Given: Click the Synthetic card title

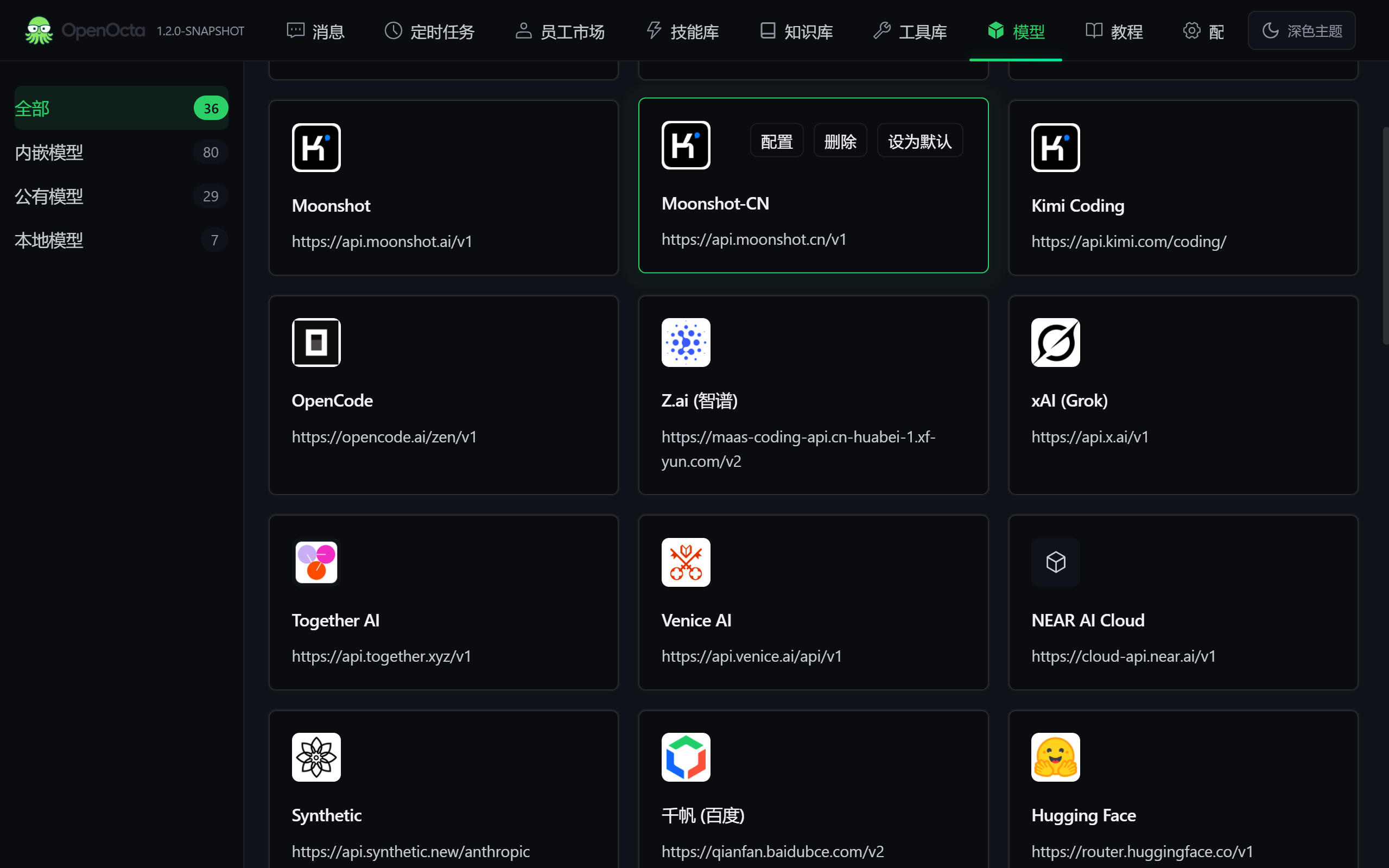Looking at the screenshot, I should click(327, 815).
